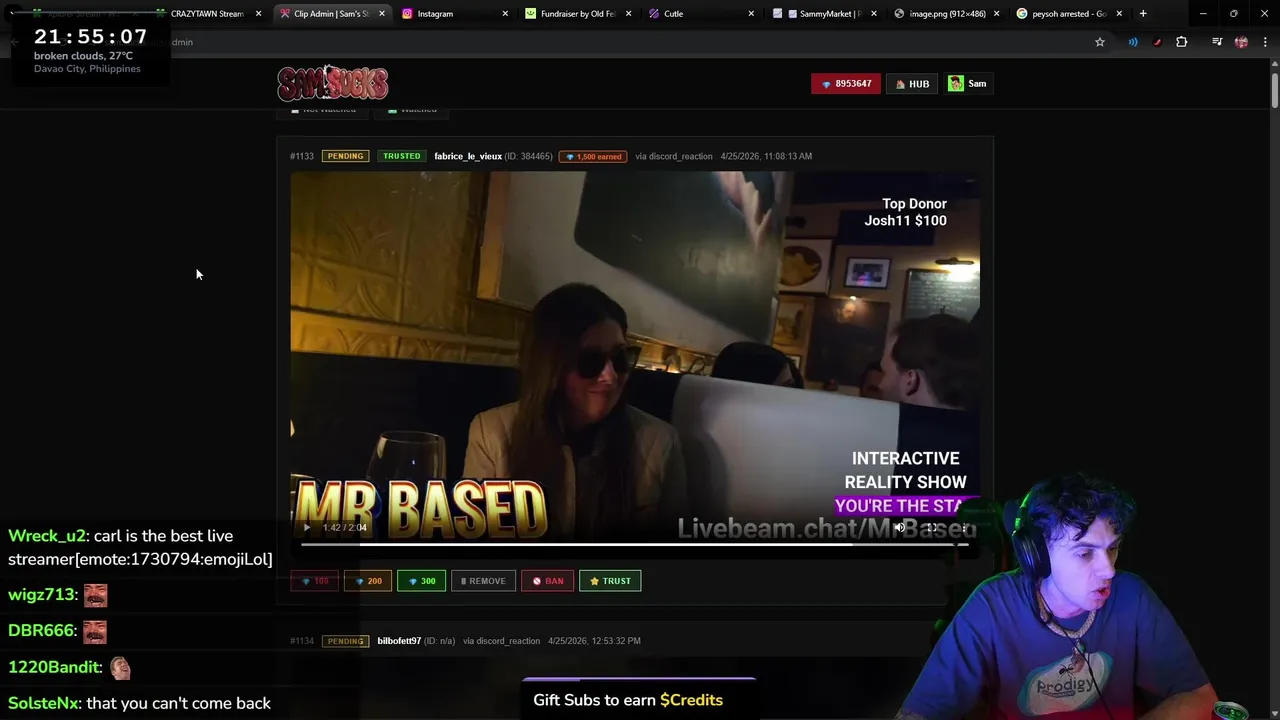Click the TRUSTED badge on clip #1133
The image size is (1280, 720).
(x=401, y=156)
